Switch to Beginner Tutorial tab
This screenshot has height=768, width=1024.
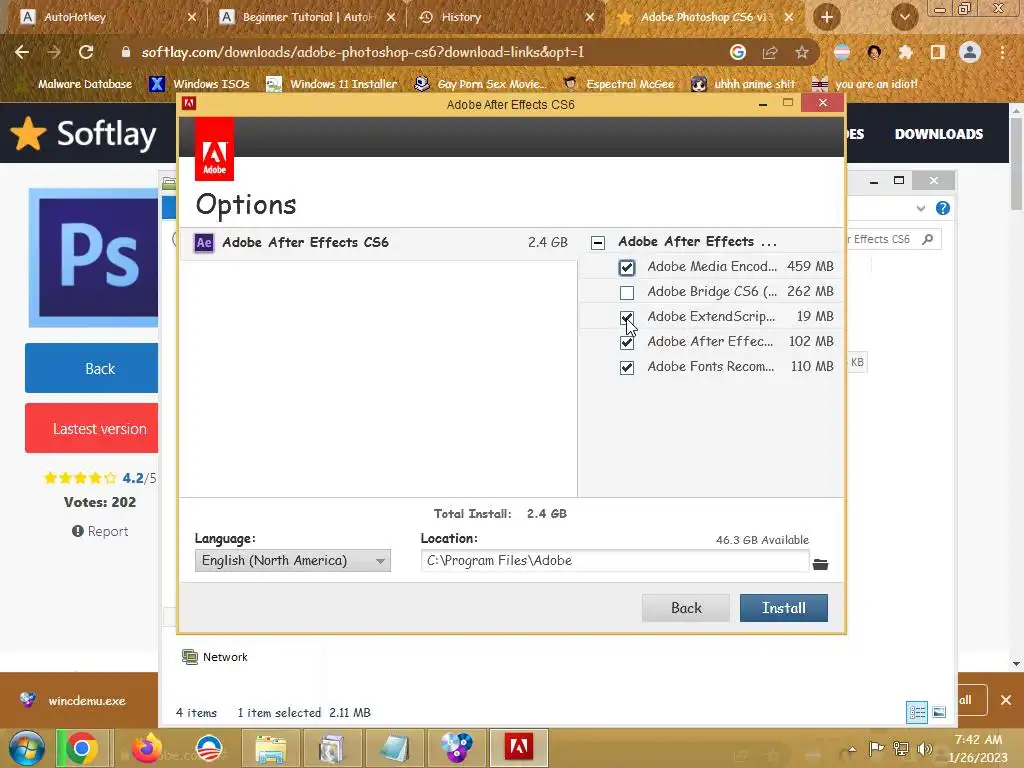click(x=307, y=17)
